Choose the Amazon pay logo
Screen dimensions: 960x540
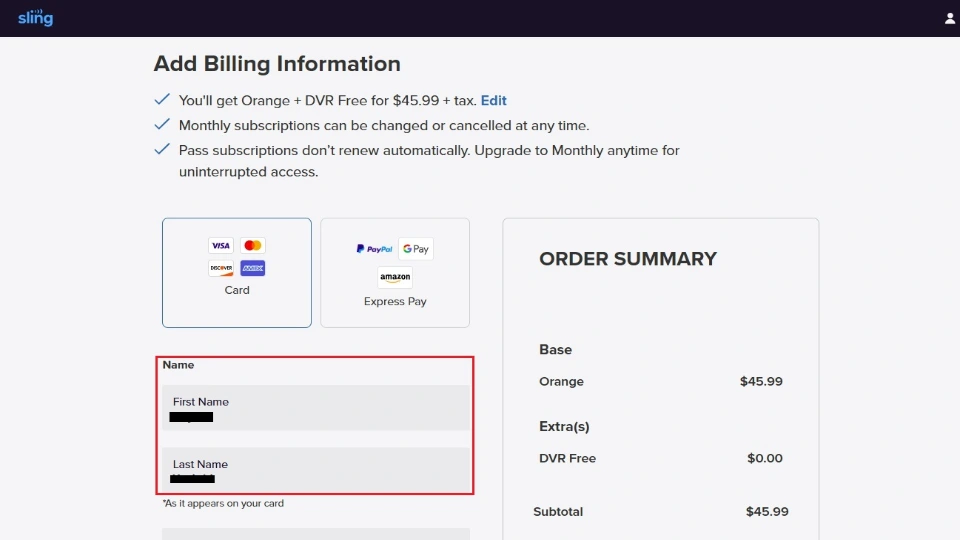(x=395, y=278)
